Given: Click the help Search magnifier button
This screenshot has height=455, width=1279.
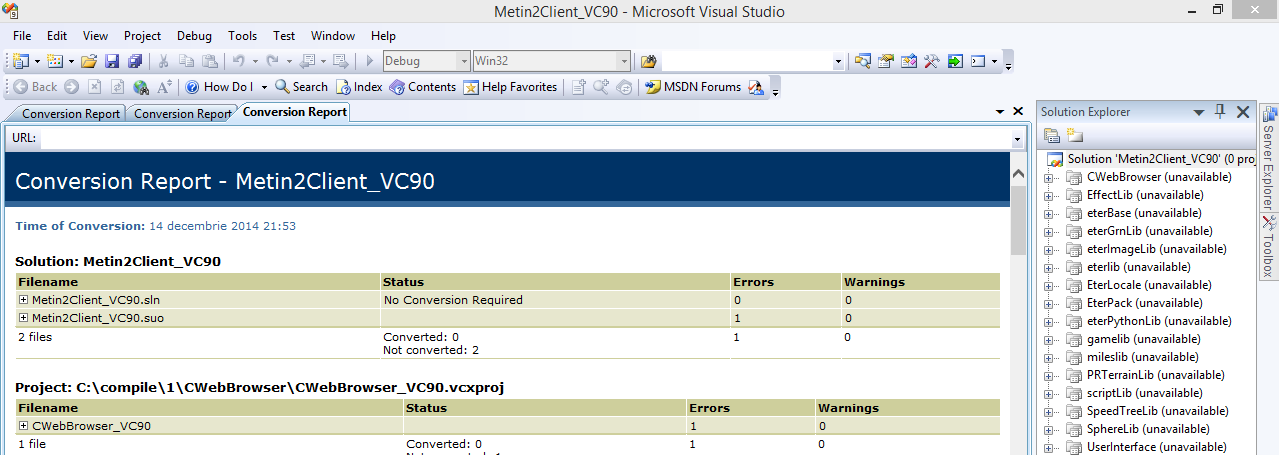Looking at the screenshot, I should pyautogui.click(x=301, y=87).
